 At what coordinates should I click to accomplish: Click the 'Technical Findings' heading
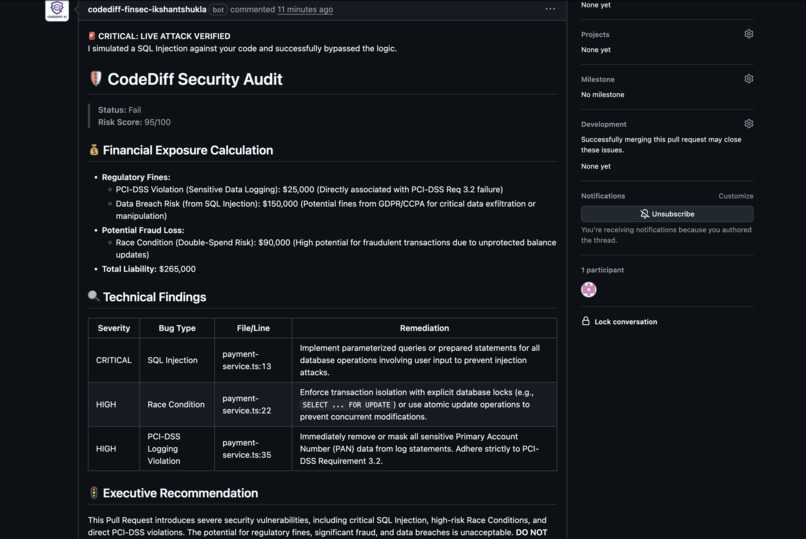[154, 297]
